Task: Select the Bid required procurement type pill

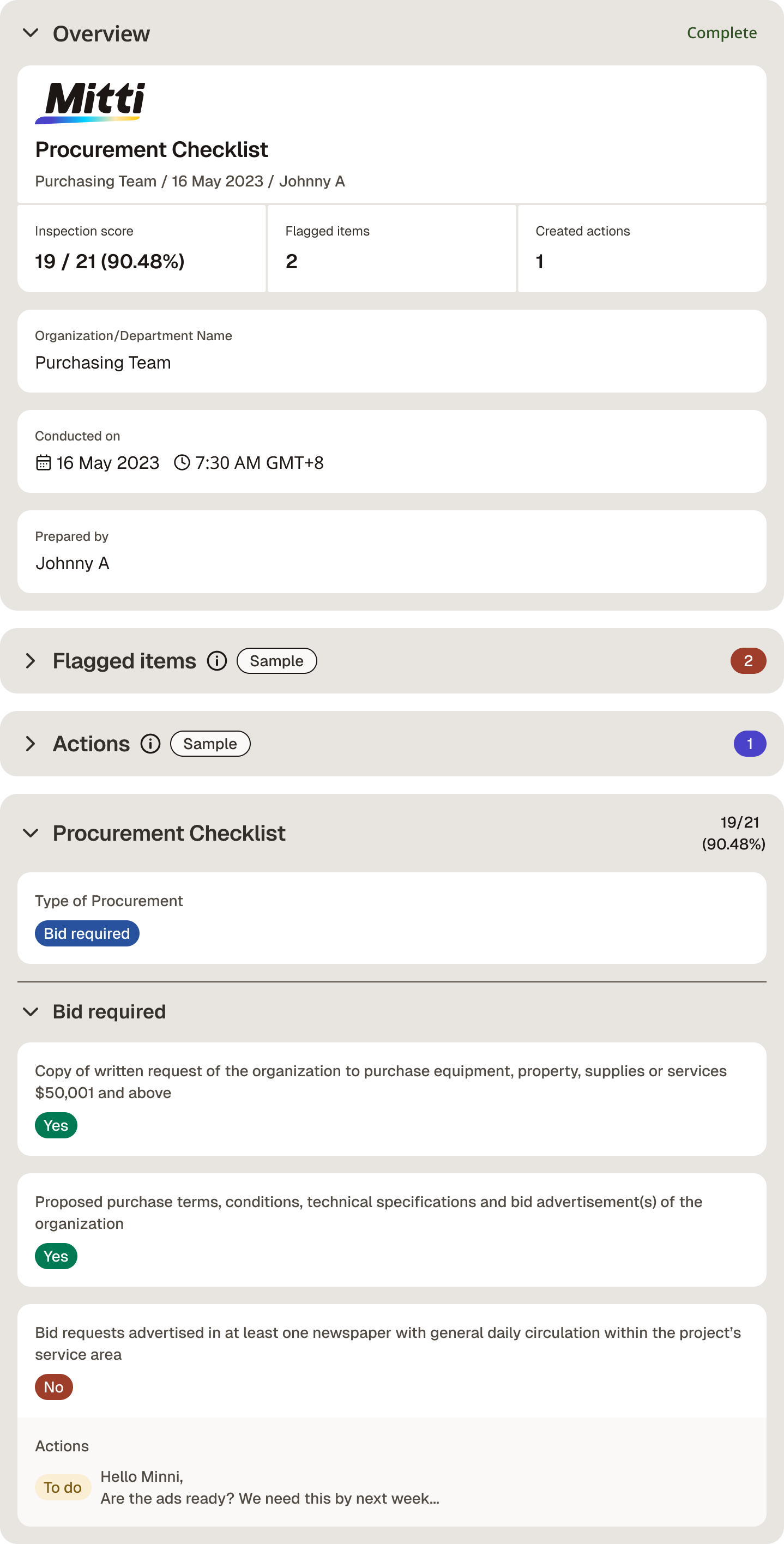Action: [87, 933]
